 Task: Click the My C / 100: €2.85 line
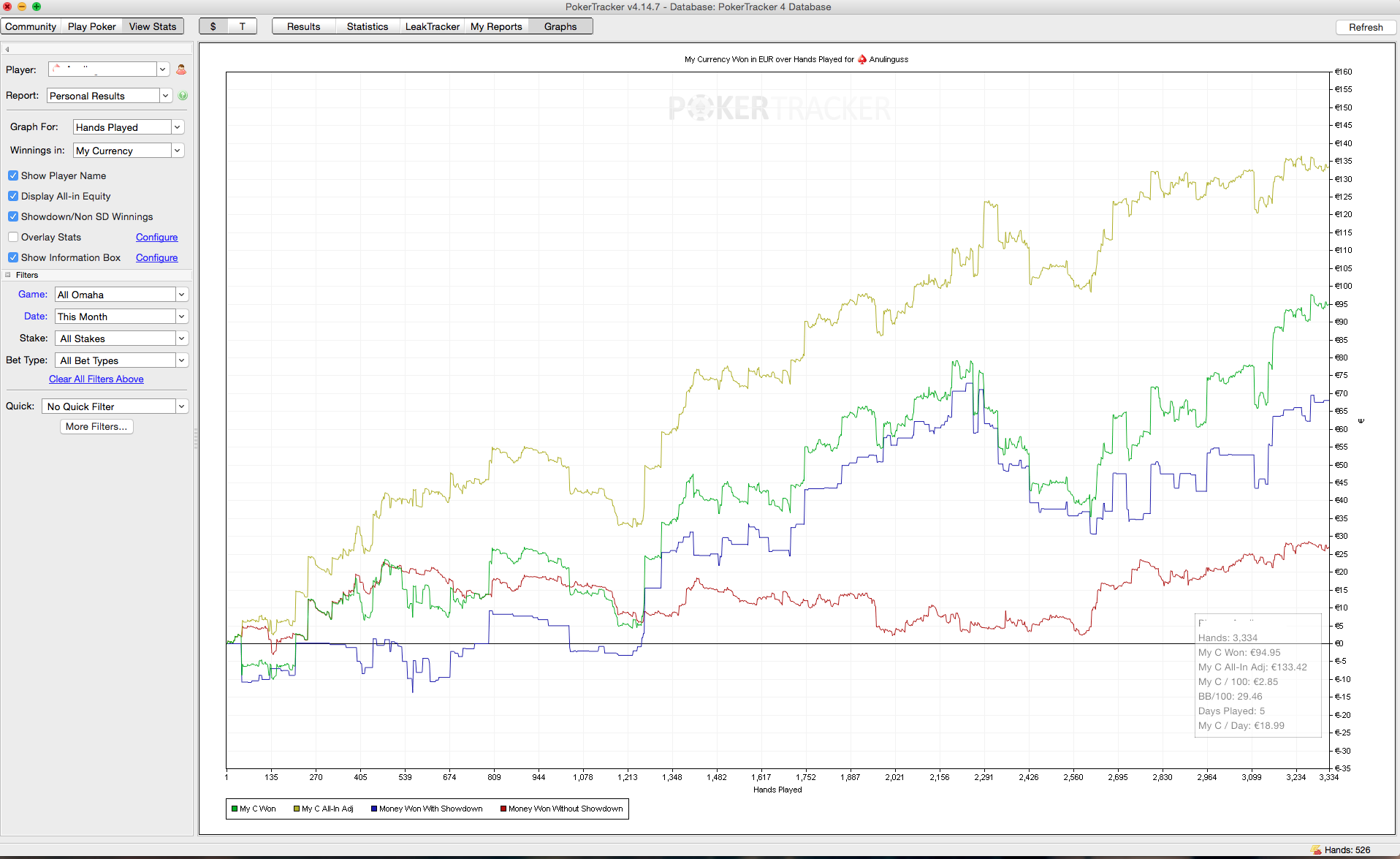1239,682
